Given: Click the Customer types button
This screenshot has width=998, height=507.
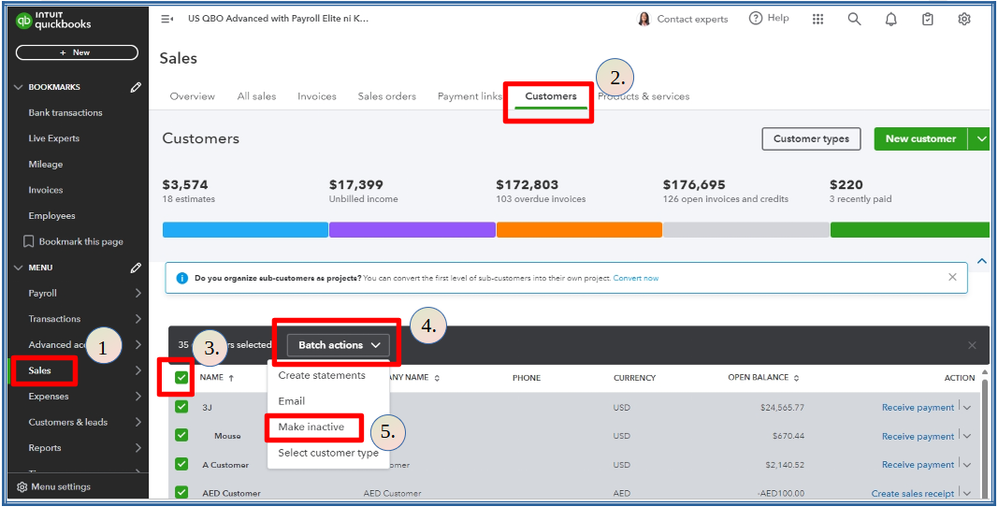Looking at the screenshot, I should [811, 139].
